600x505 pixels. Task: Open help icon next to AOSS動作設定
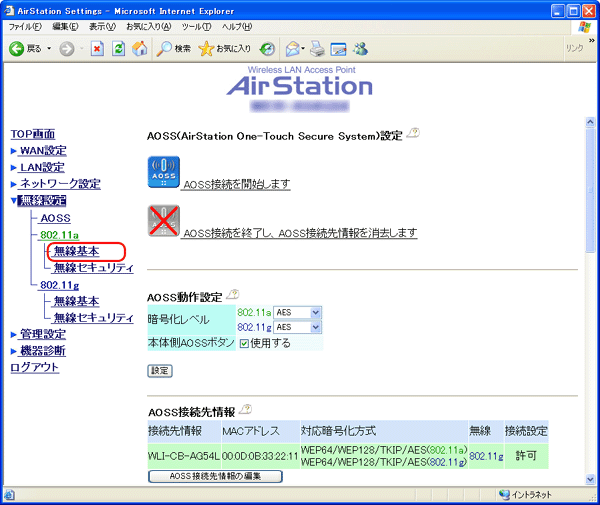(233, 294)
